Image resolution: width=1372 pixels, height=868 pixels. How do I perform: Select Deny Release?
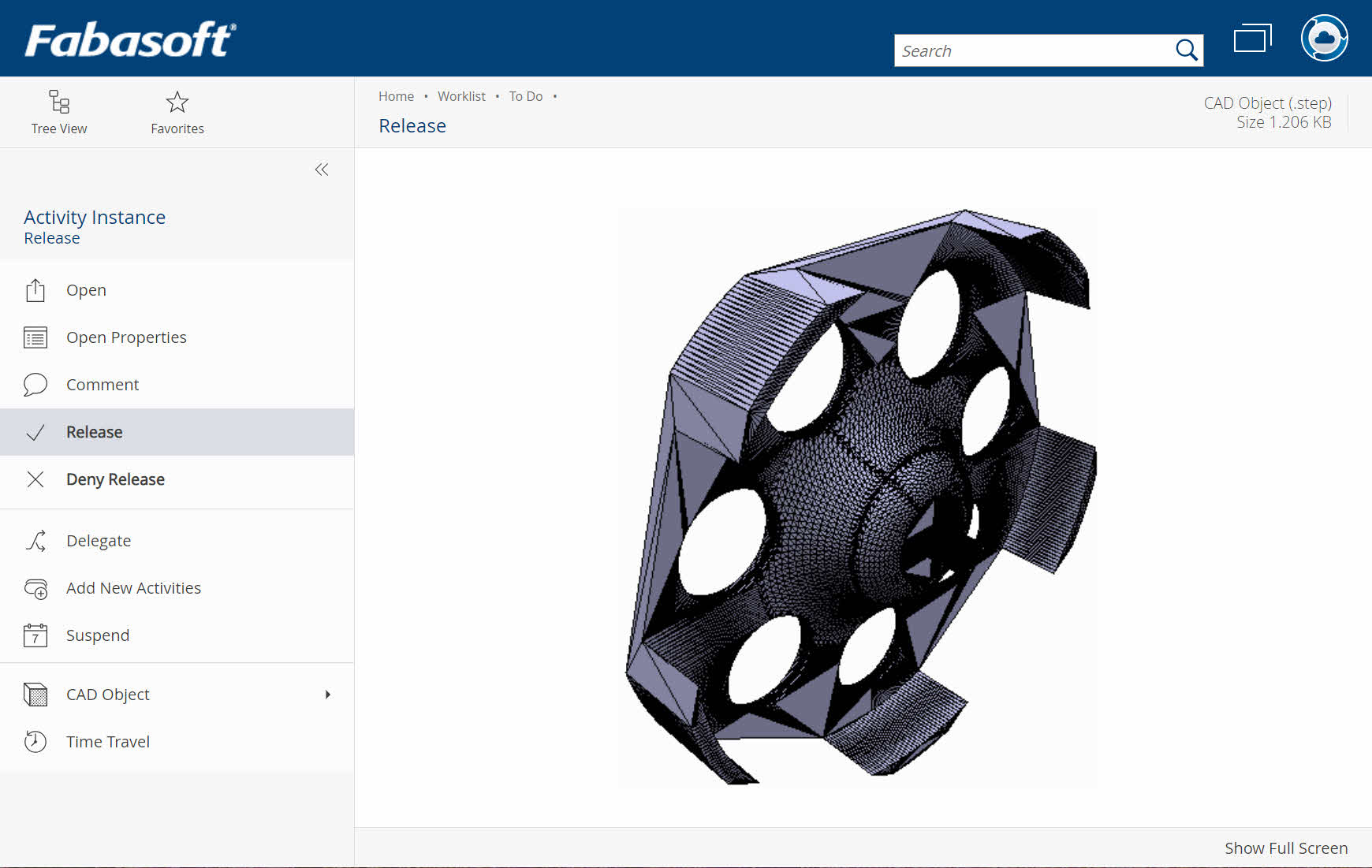(115, 479)
